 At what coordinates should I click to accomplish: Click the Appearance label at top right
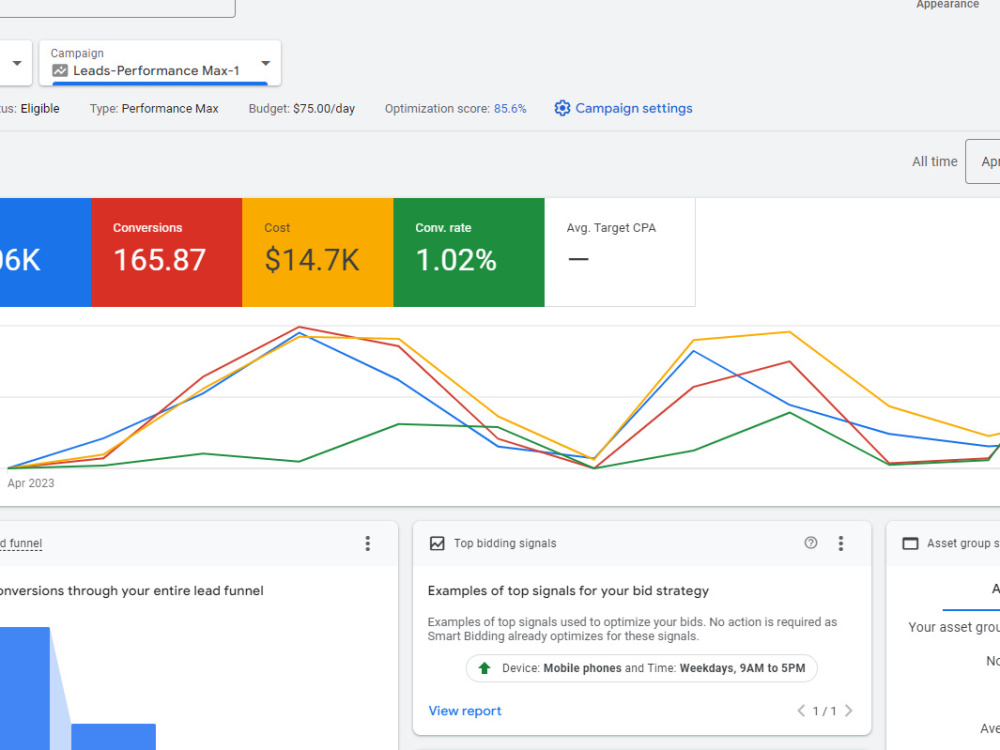pyautogui.click(x=947, y=4)
